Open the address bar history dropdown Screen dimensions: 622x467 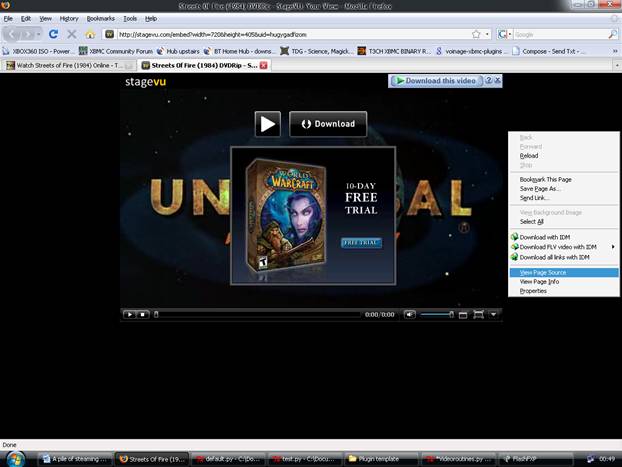pyautogui.click(x=487, y=35)
